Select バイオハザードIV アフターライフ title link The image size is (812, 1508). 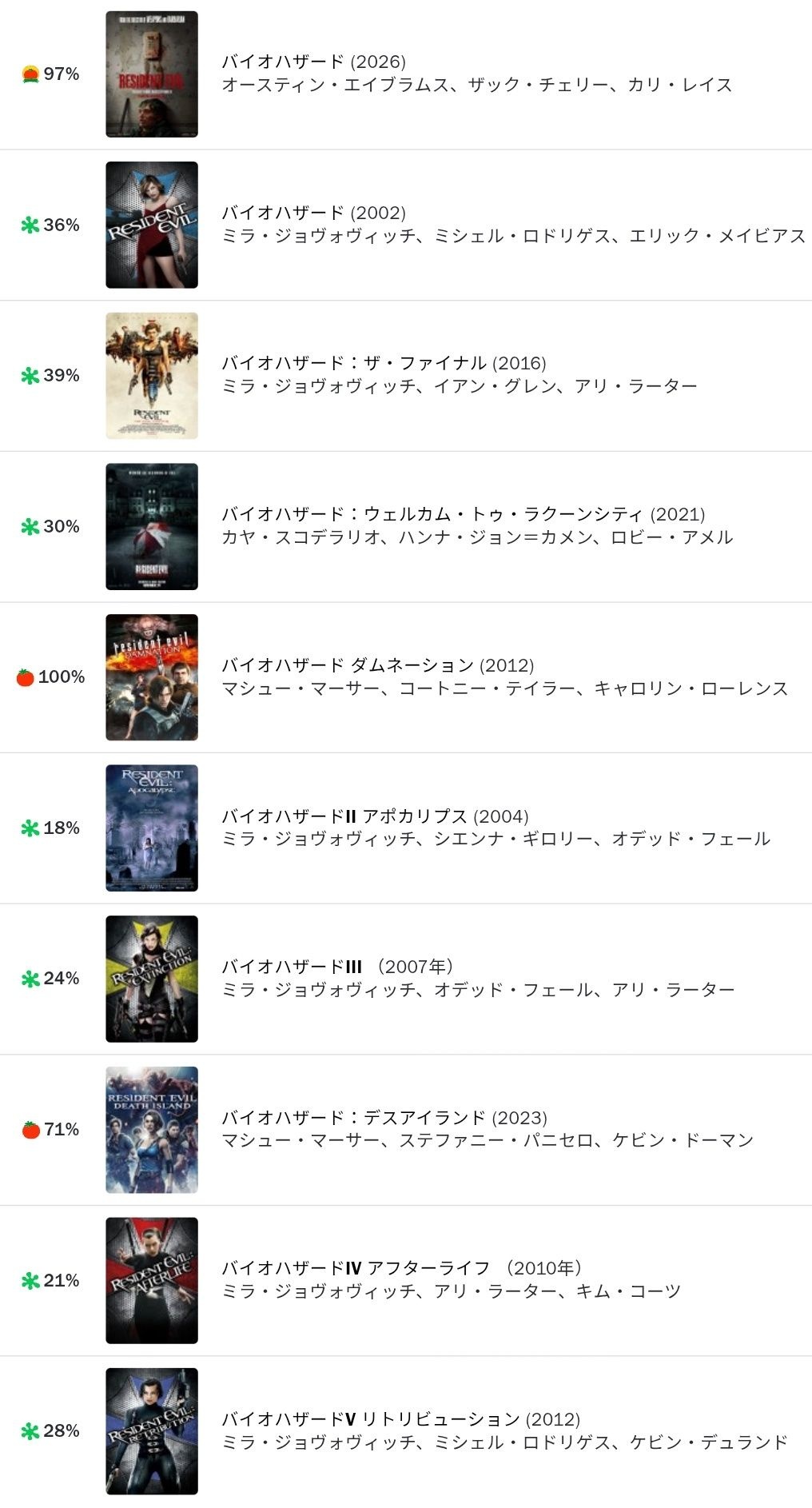tap(401, 1268)
